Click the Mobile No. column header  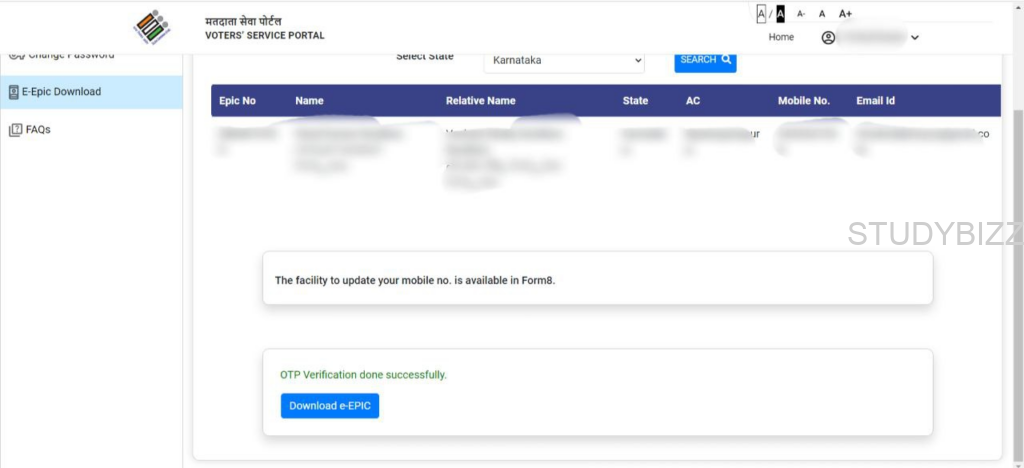804,101
